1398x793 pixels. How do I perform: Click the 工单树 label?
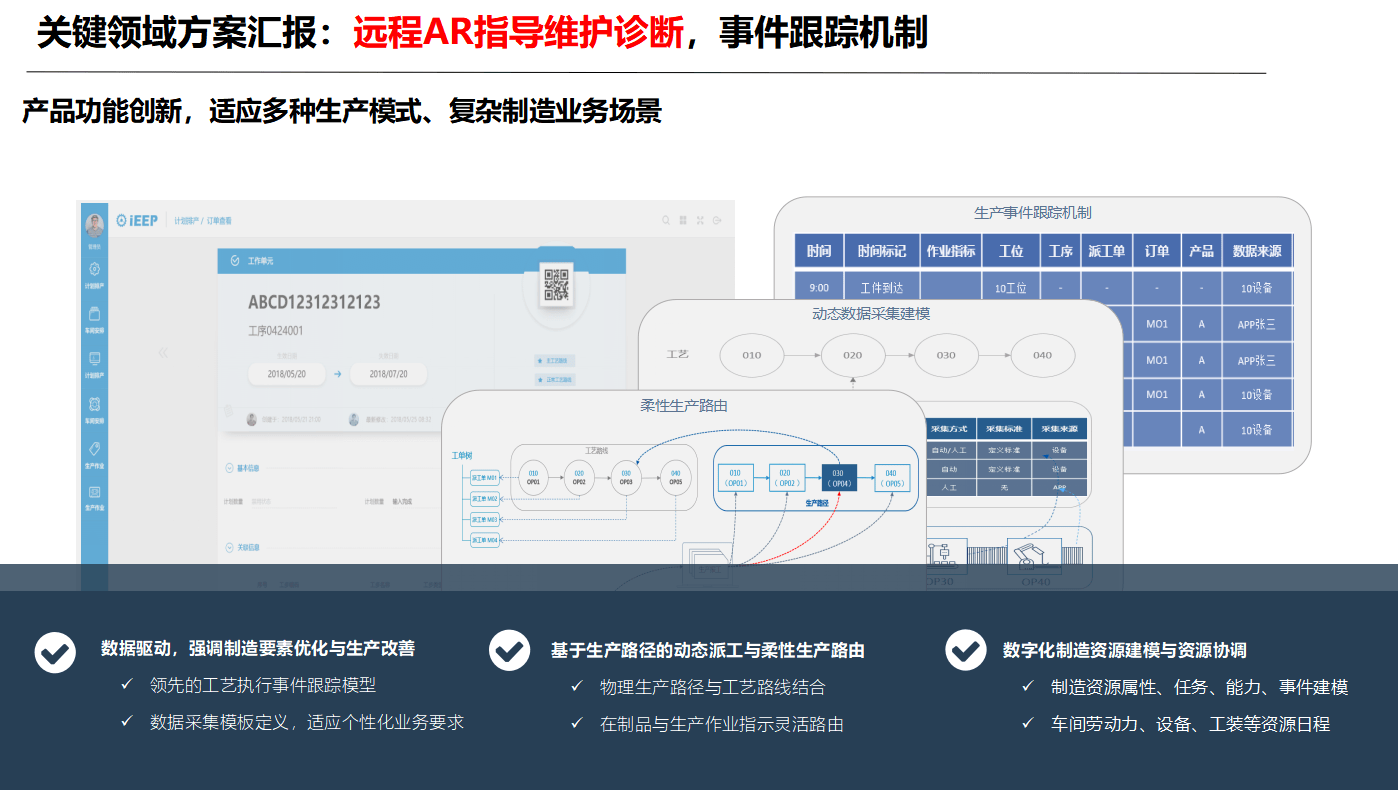(461, 456)
